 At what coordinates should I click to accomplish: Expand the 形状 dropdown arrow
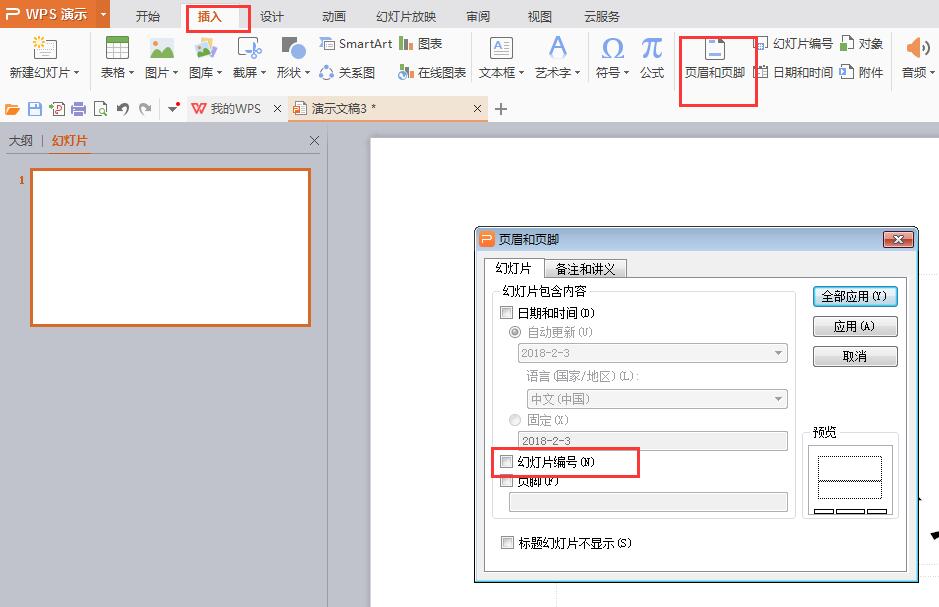click(307, 72)
